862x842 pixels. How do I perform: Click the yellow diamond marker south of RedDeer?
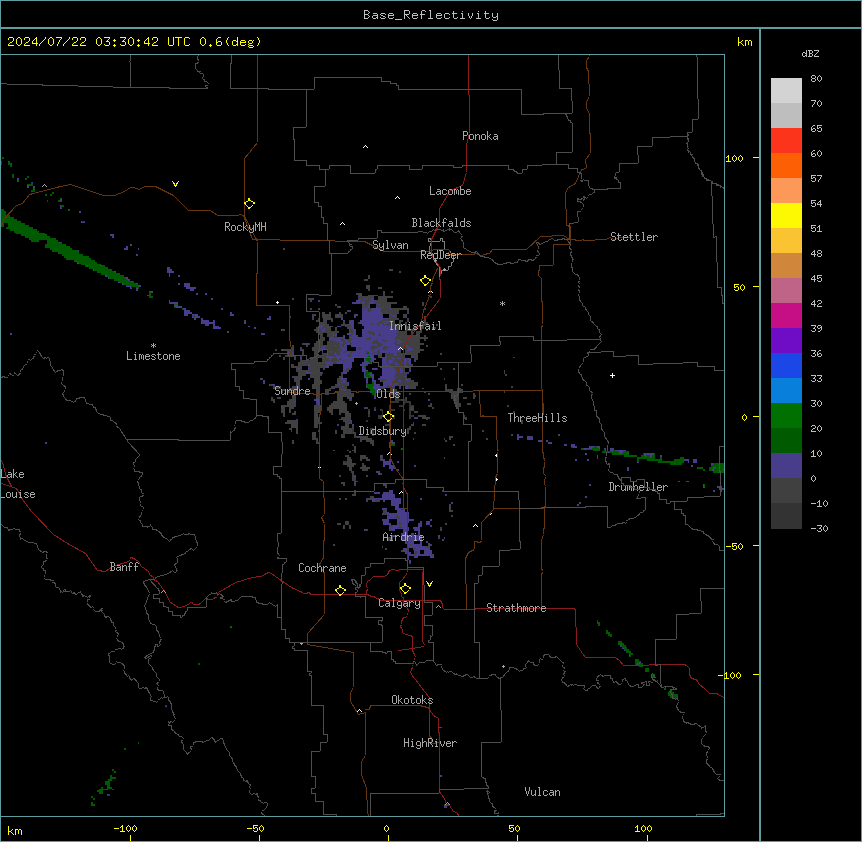coord(426,281)
